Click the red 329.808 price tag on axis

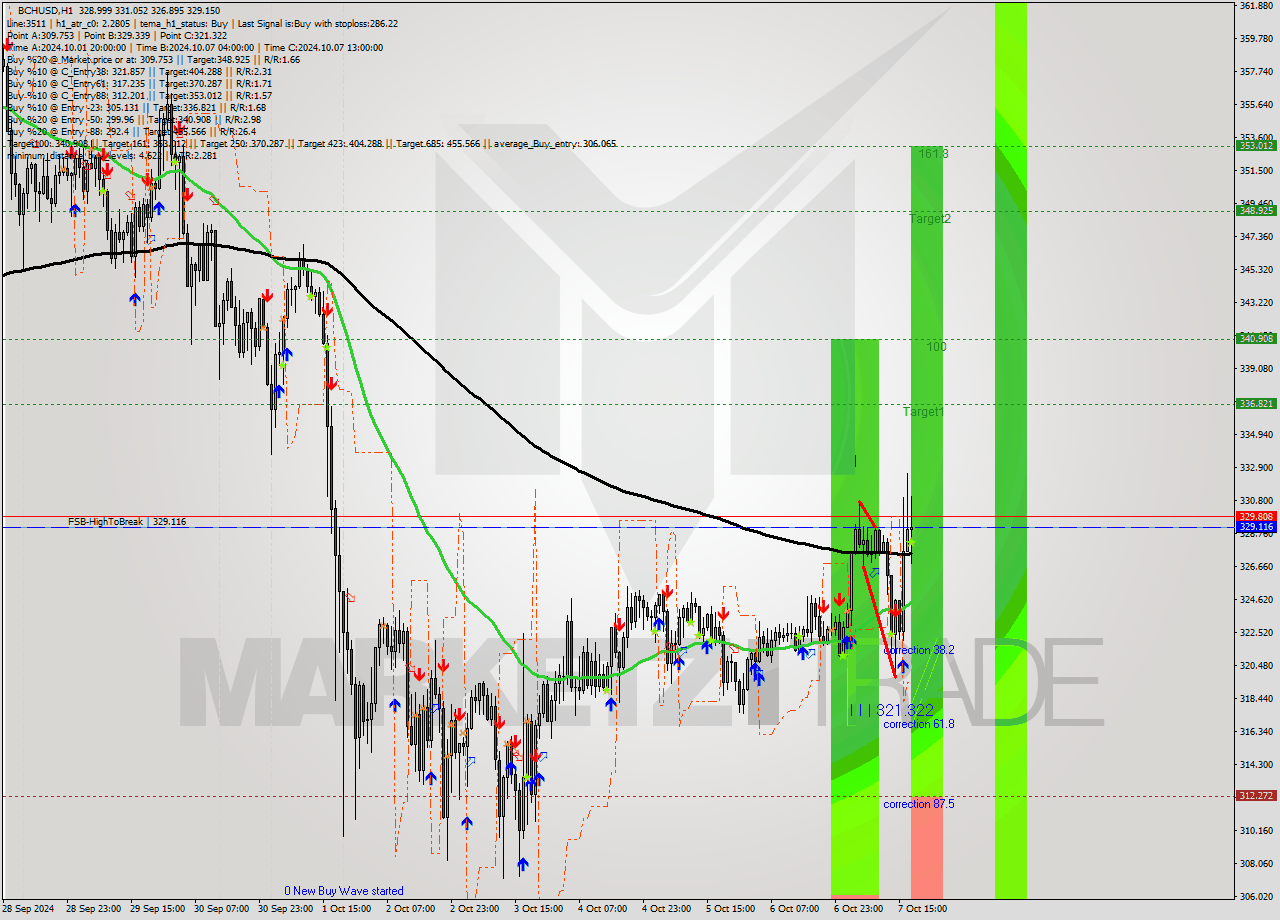point(1257,516)
